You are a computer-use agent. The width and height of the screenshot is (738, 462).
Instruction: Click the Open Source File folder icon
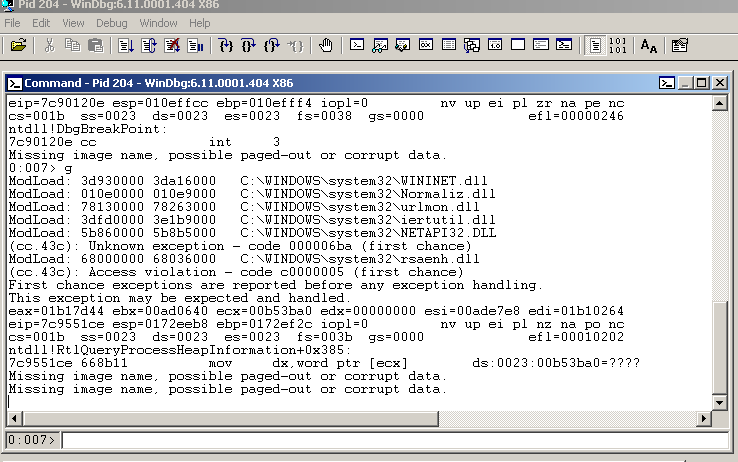click(18, 45)
